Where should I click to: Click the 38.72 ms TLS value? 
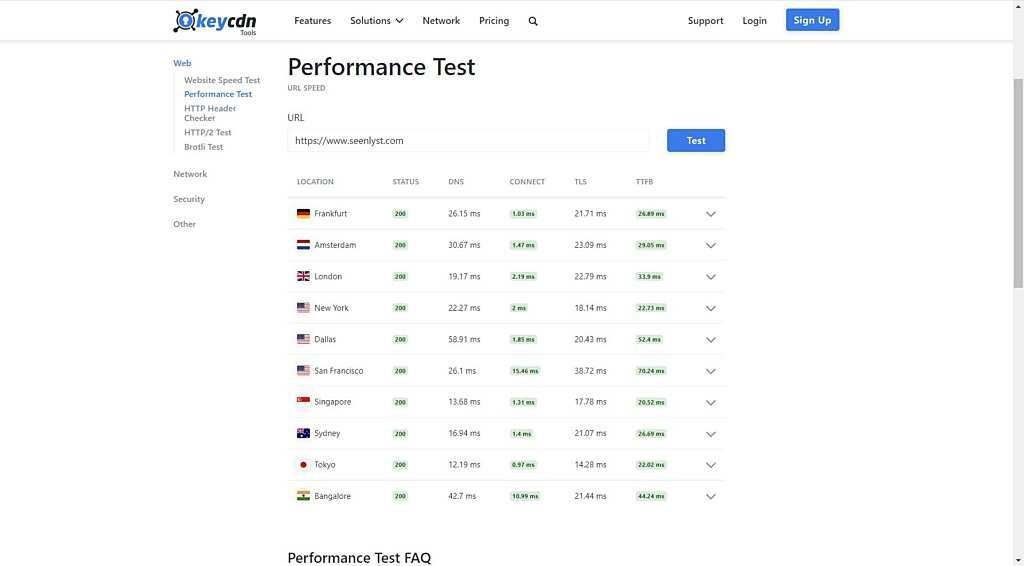590,371
